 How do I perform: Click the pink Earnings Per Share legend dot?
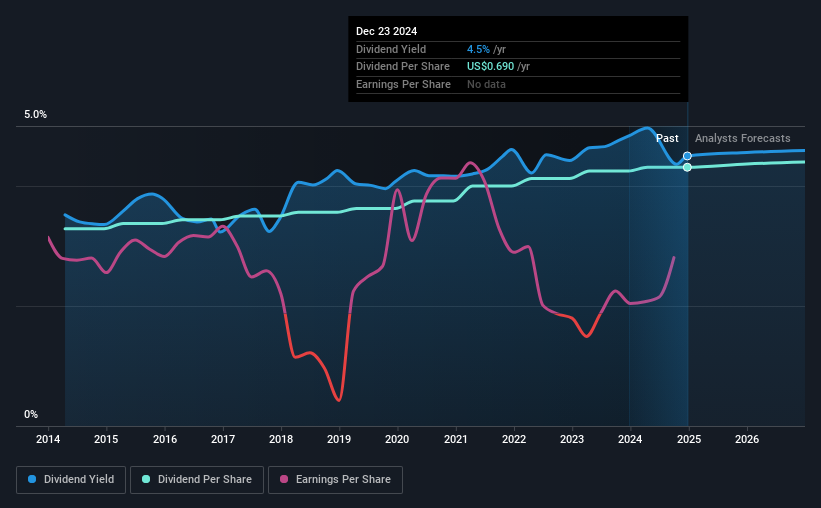[284, 479]
